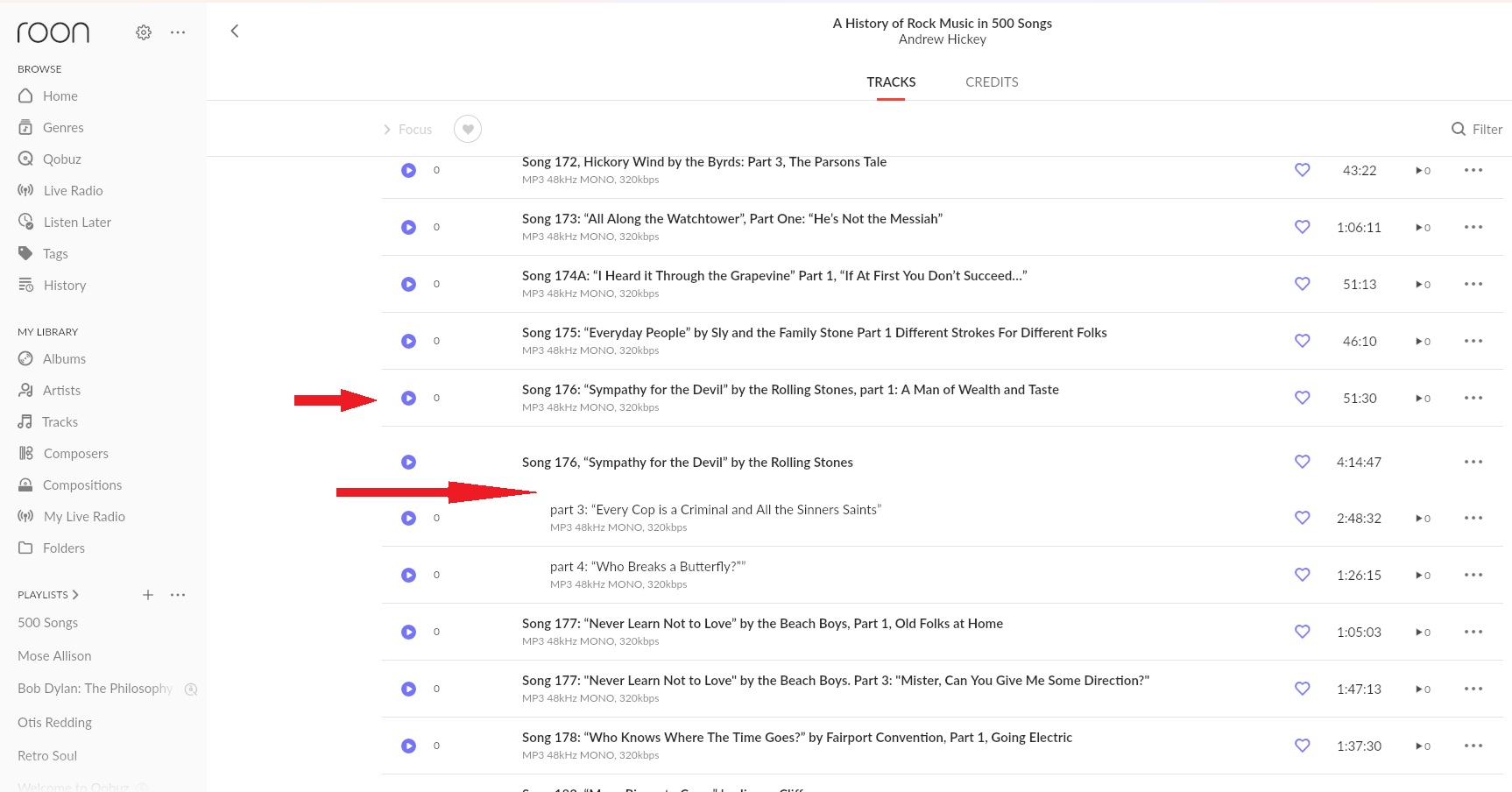Toggle favorite heart for Song 172

1303,170
